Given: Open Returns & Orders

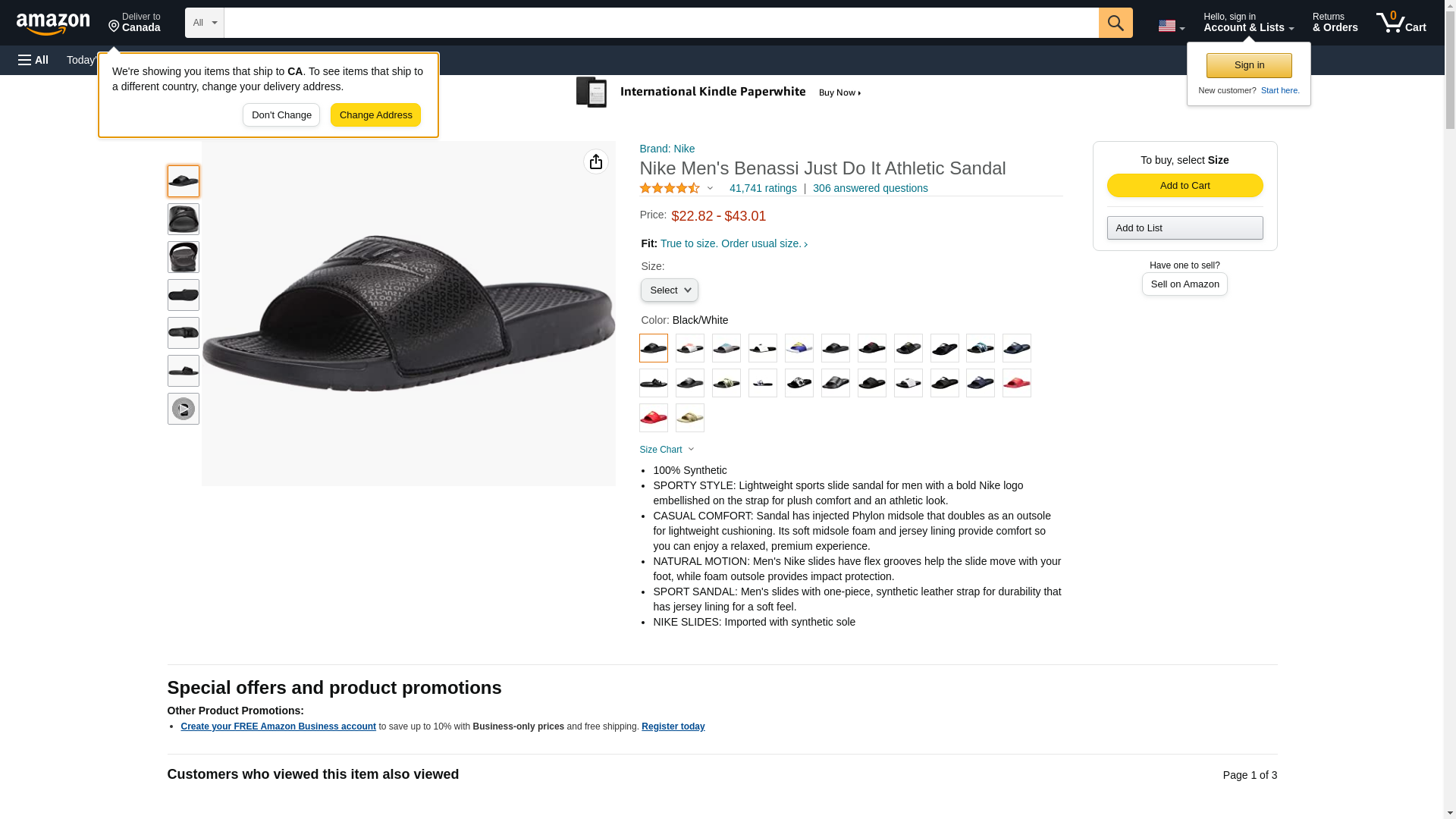Looking at the screenshot, I should [x=1335, y=23].
